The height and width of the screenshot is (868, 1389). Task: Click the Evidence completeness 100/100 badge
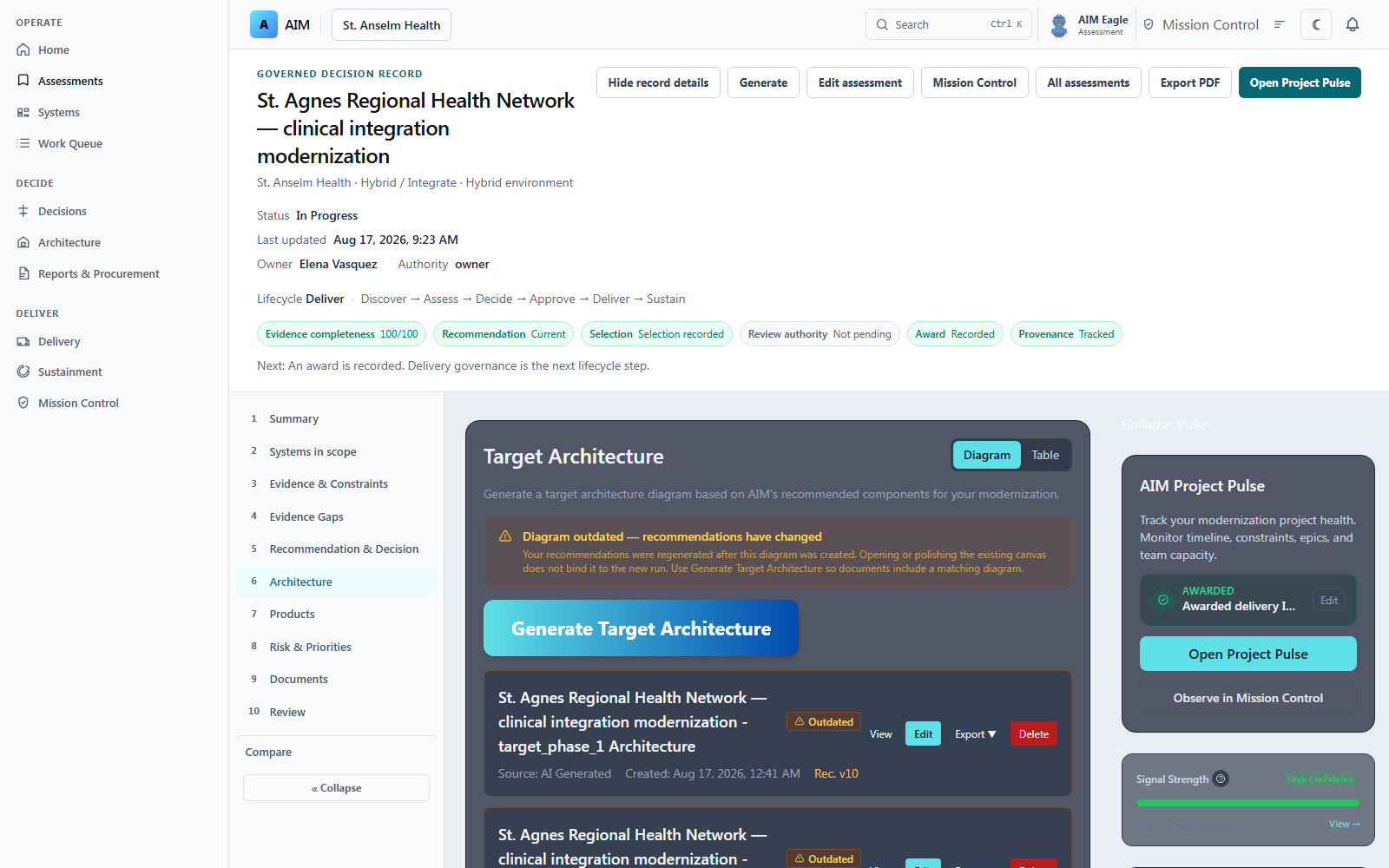[342, 334]
